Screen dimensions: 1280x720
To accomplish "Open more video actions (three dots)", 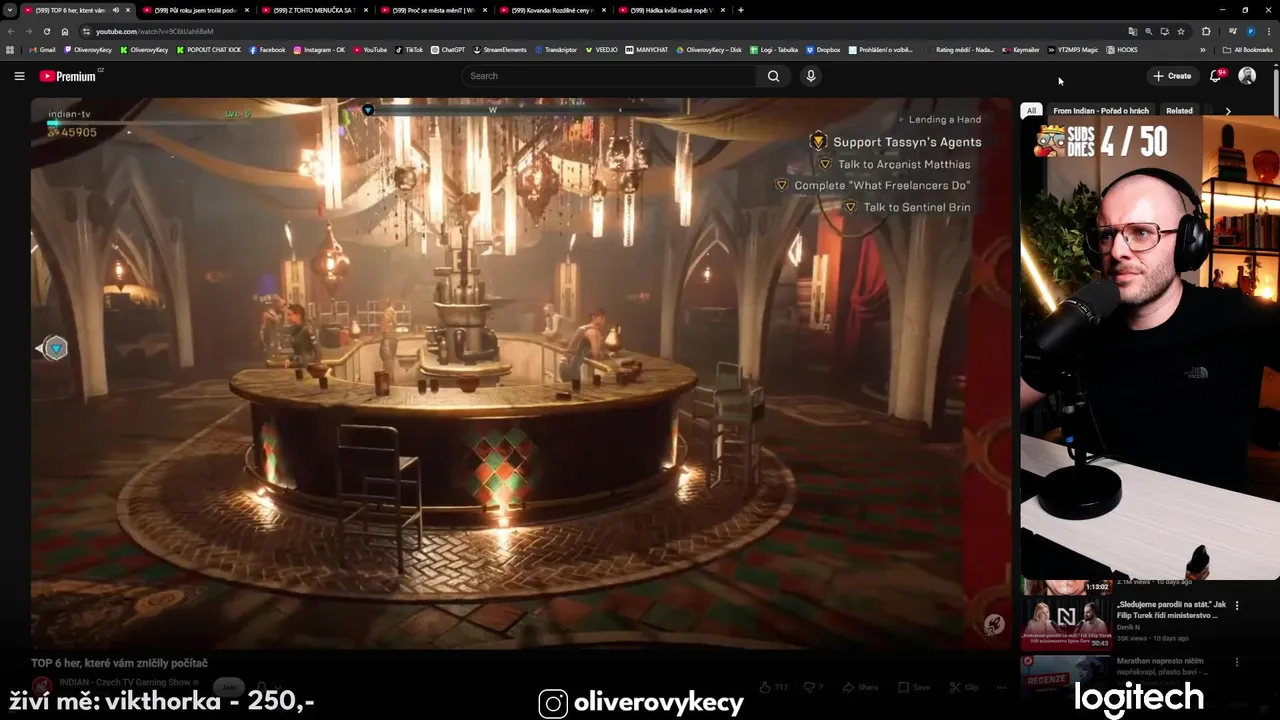I will pyautogui.click(x=1001, y=687).
